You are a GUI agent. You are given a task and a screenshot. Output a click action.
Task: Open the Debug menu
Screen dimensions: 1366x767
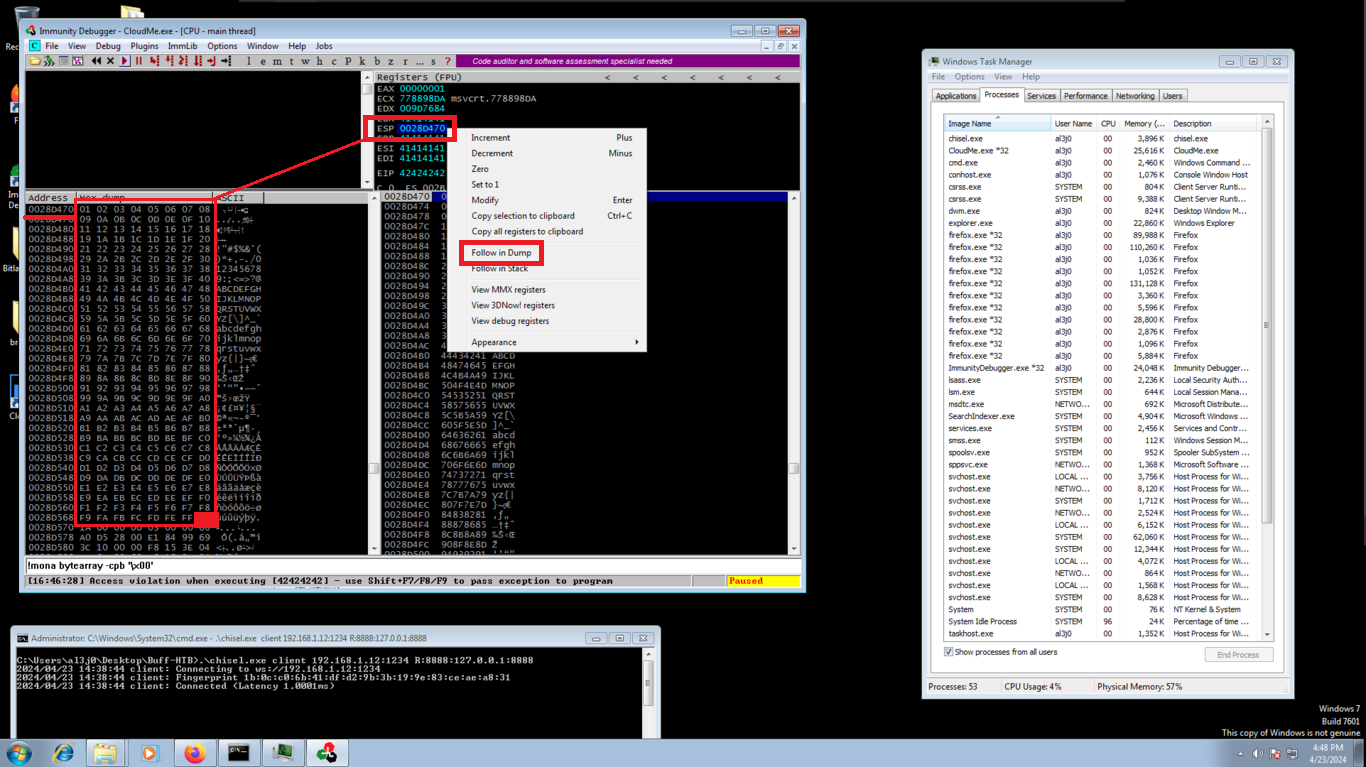(x=108, y=46)
